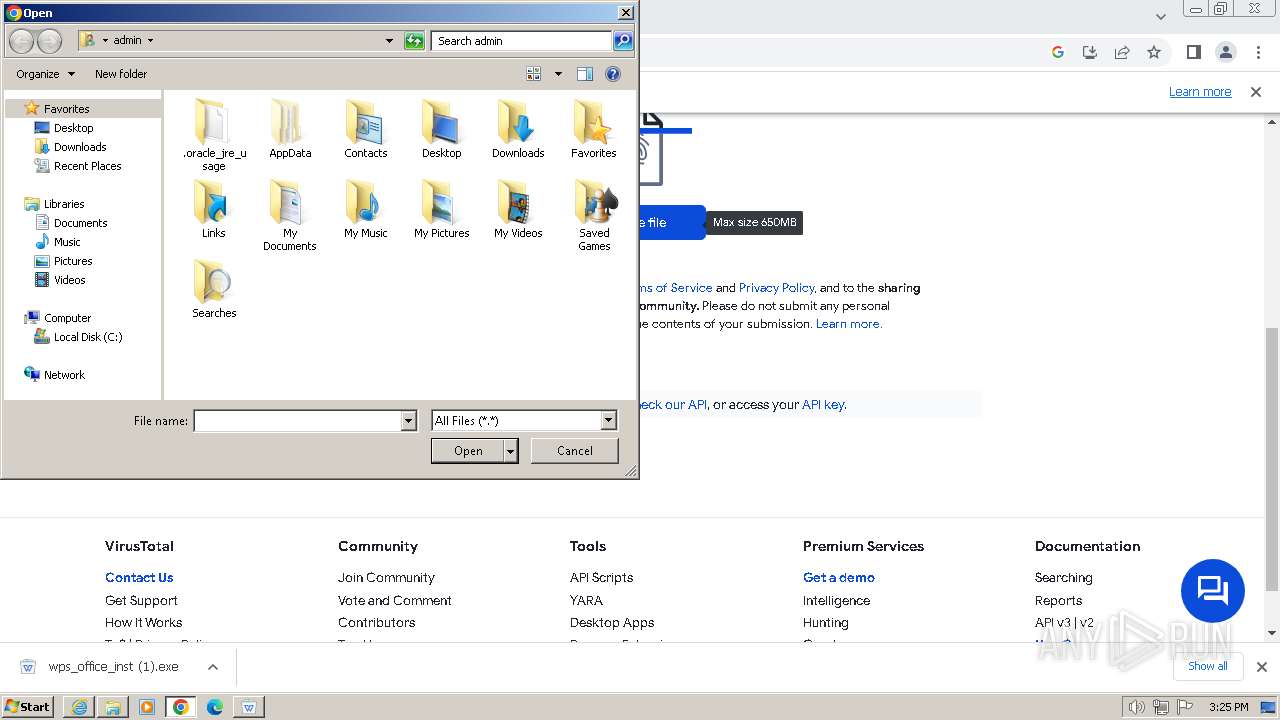1280x720 pixels.
Task: Click Show all downloads button
Action: [x=1208, y=667]
